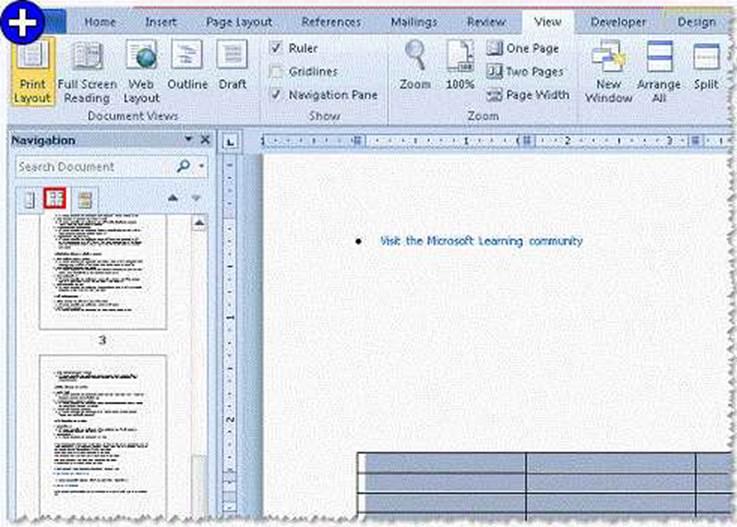Open the Zoom dialog magnifier icon
The height and width of the screenshot is (527, 737).
click(x=415, y=66)
